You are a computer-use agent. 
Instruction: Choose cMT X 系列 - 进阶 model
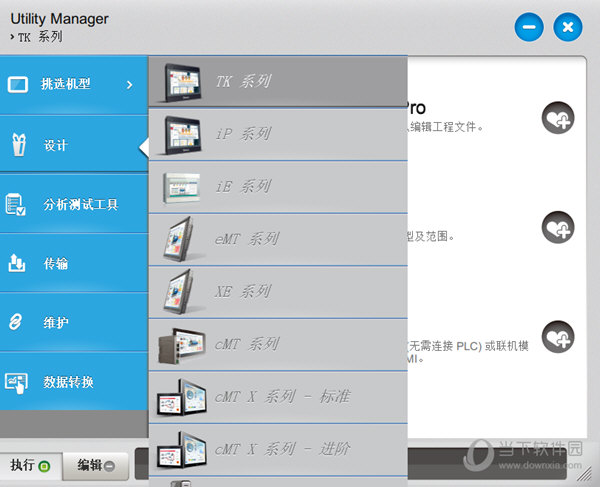pos(278,450)
